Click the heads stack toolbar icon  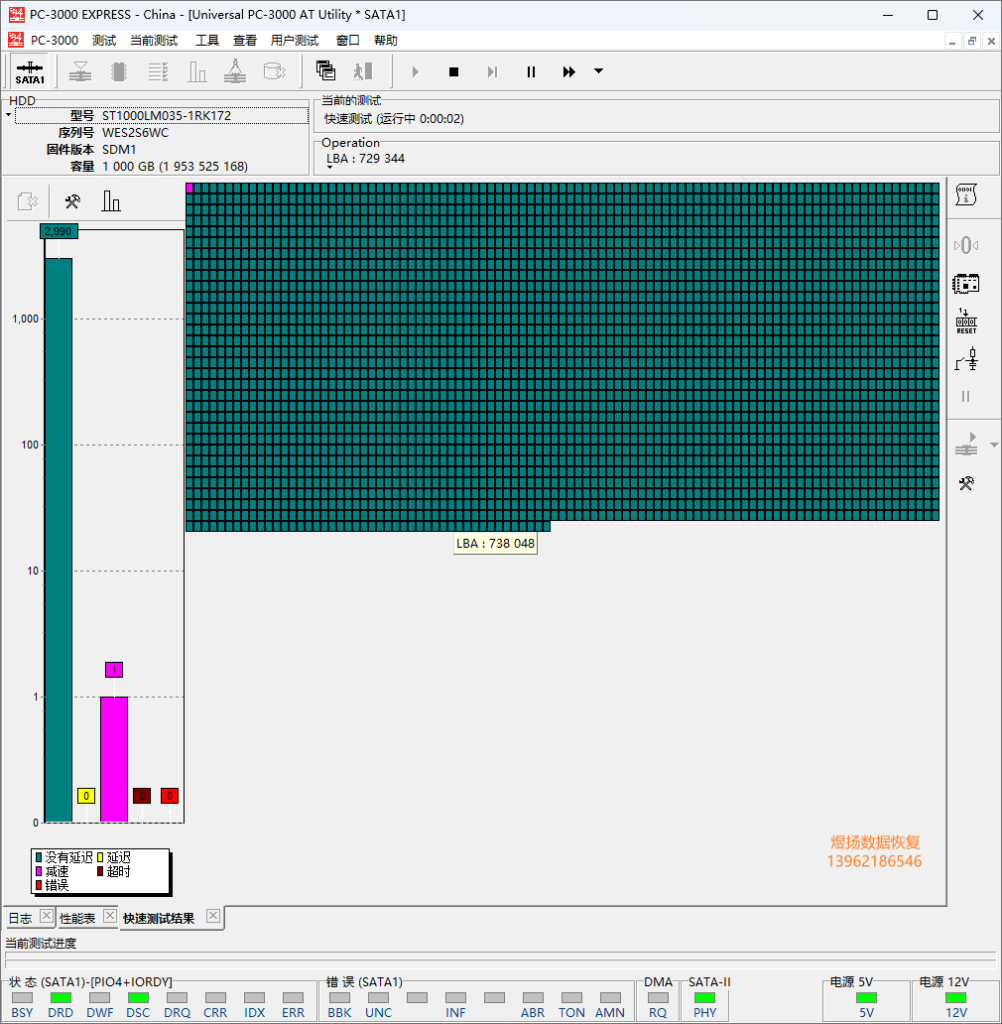pyautogui.click(x=80, y=71)
